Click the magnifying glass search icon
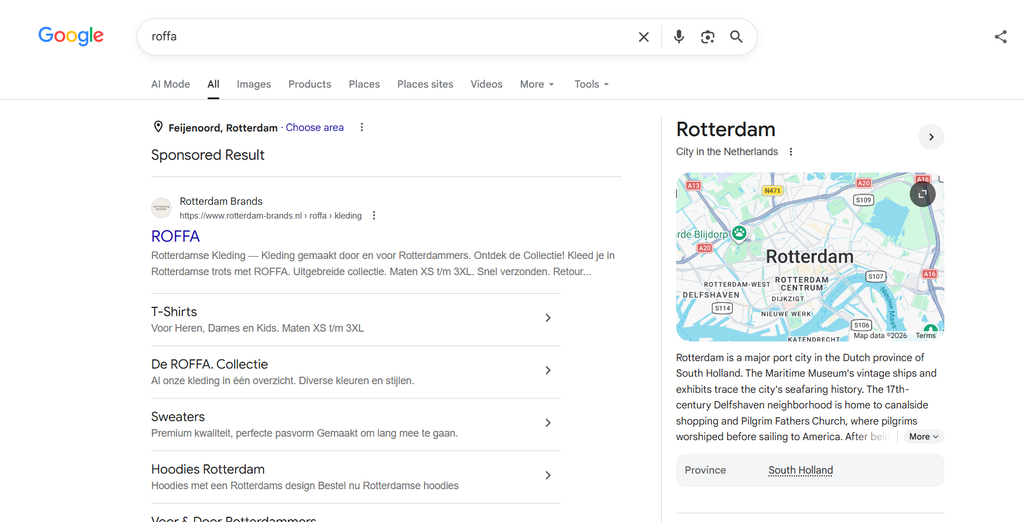This screenshot has height=522, width=1024. click(x=736, y=37)
